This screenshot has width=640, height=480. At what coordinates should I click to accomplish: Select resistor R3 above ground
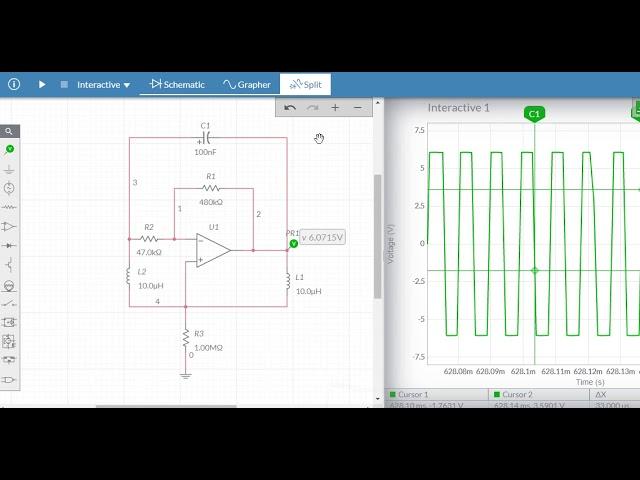(x=186, y=338)
